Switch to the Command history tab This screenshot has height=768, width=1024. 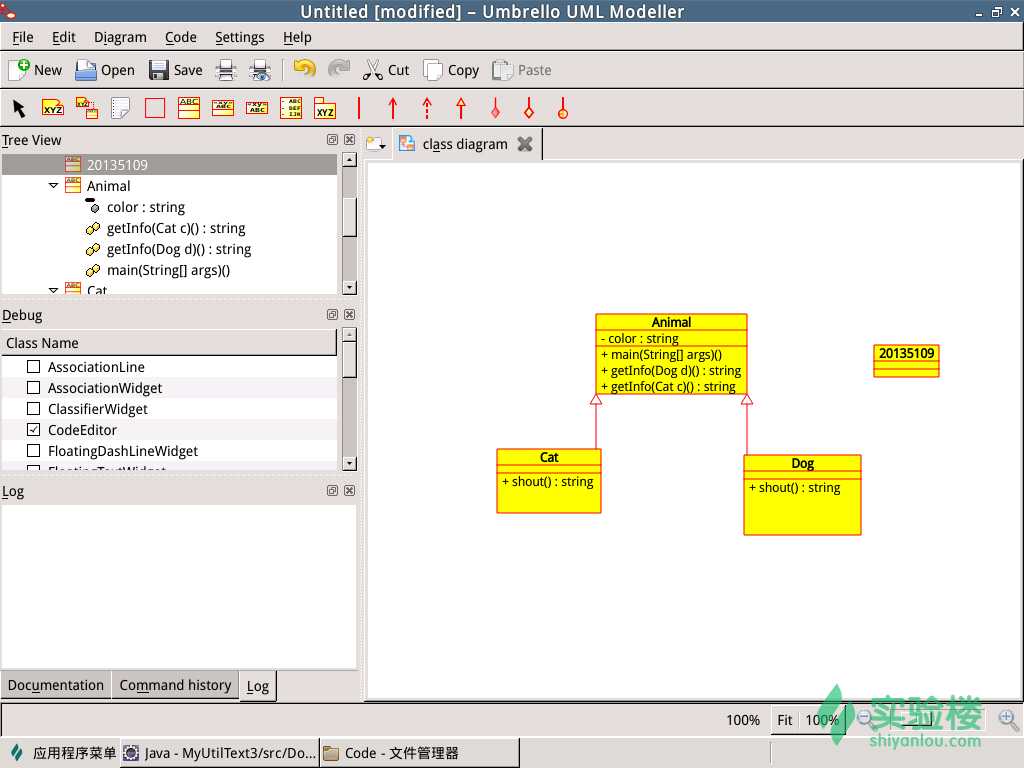[x=175, y=685]
